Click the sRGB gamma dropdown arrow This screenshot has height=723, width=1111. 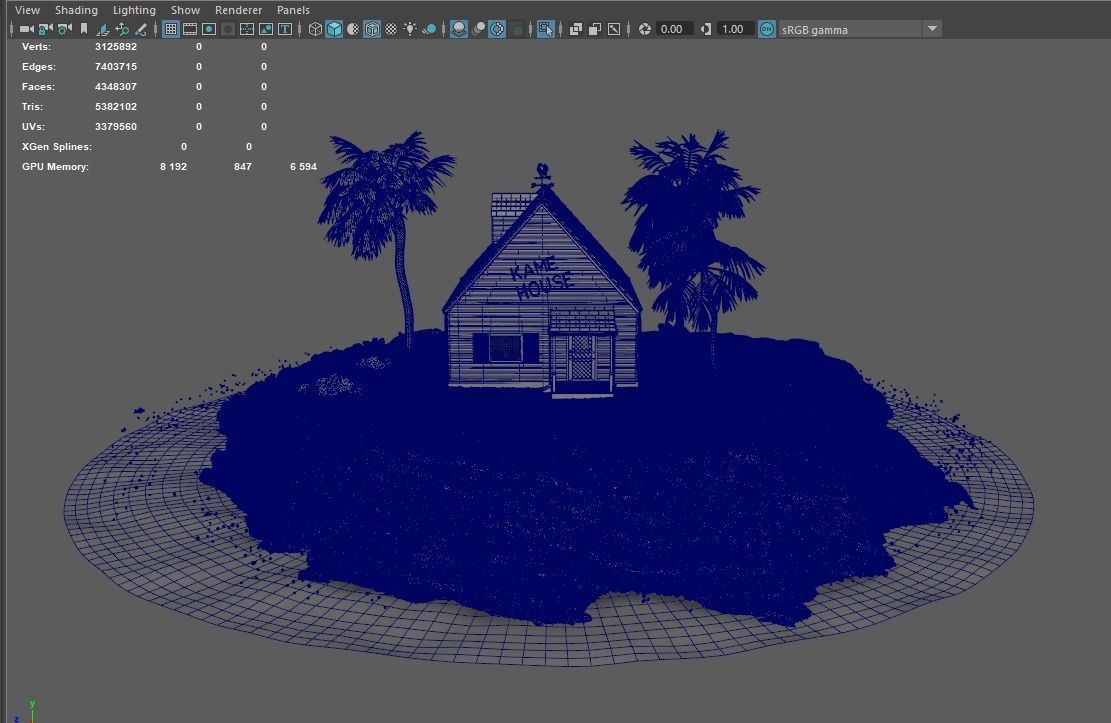point(932,29)
